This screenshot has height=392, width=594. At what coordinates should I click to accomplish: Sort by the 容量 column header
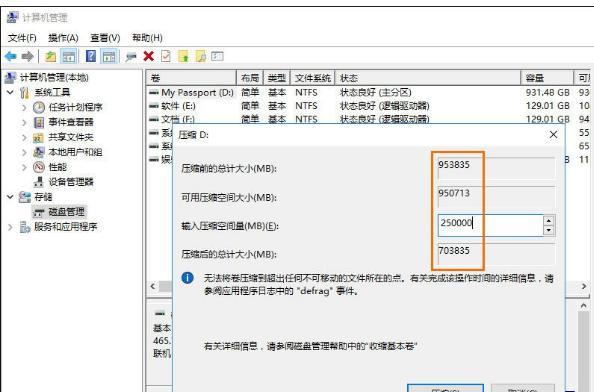pyautogui.click(x=547, y=78)
